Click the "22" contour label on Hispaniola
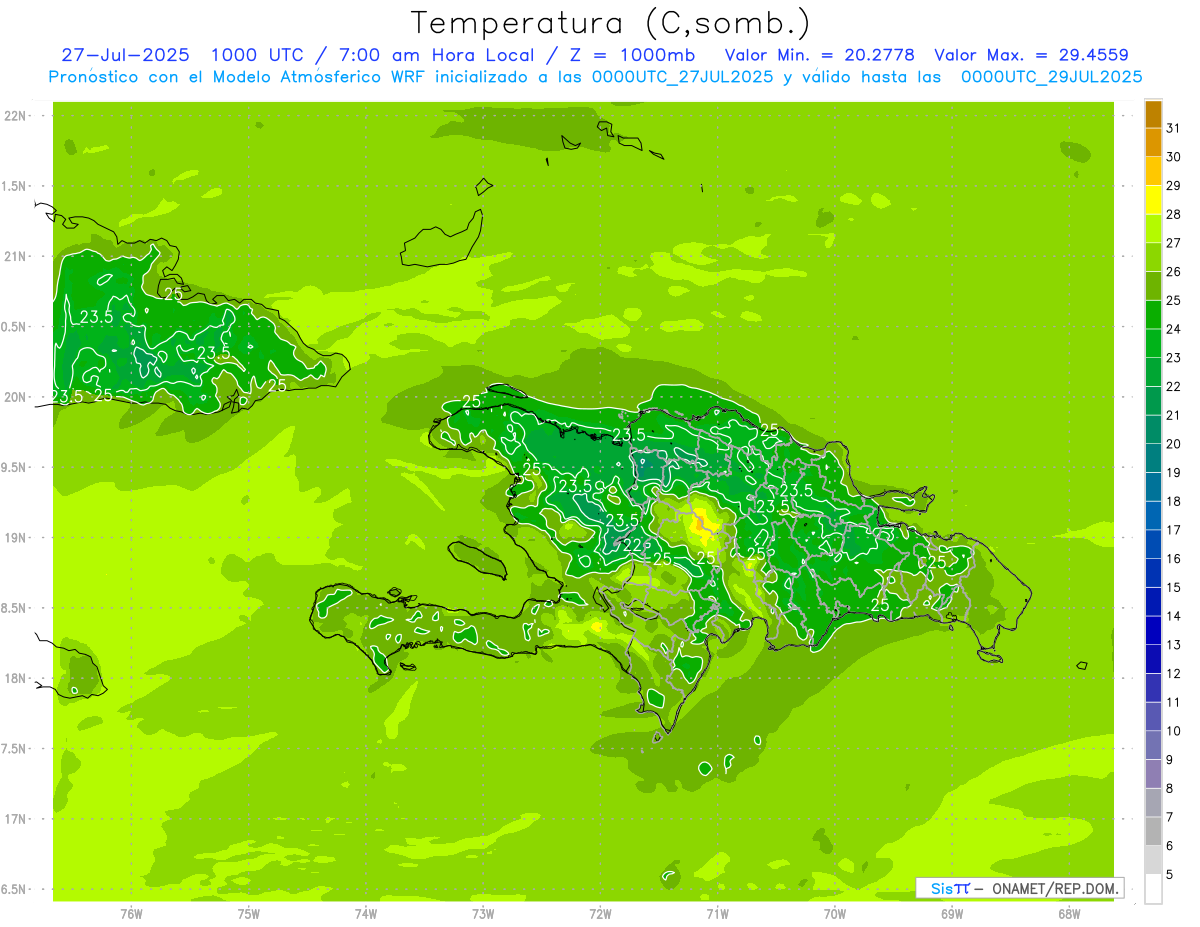 pyautogui.click(x=631, y=544)
